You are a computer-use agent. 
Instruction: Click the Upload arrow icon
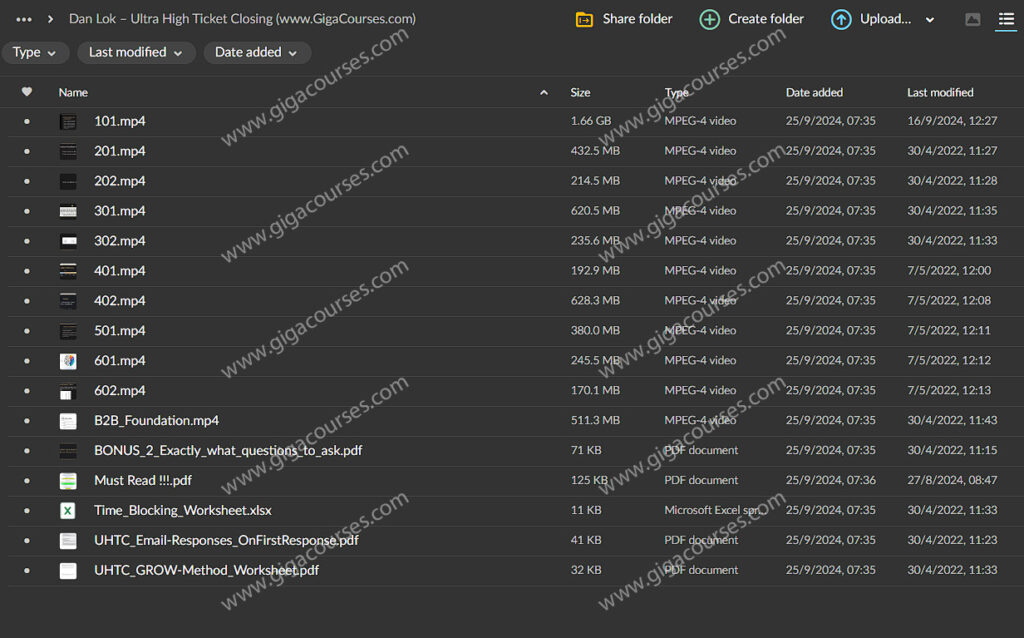pyautogui.click(x=841, y=19)
